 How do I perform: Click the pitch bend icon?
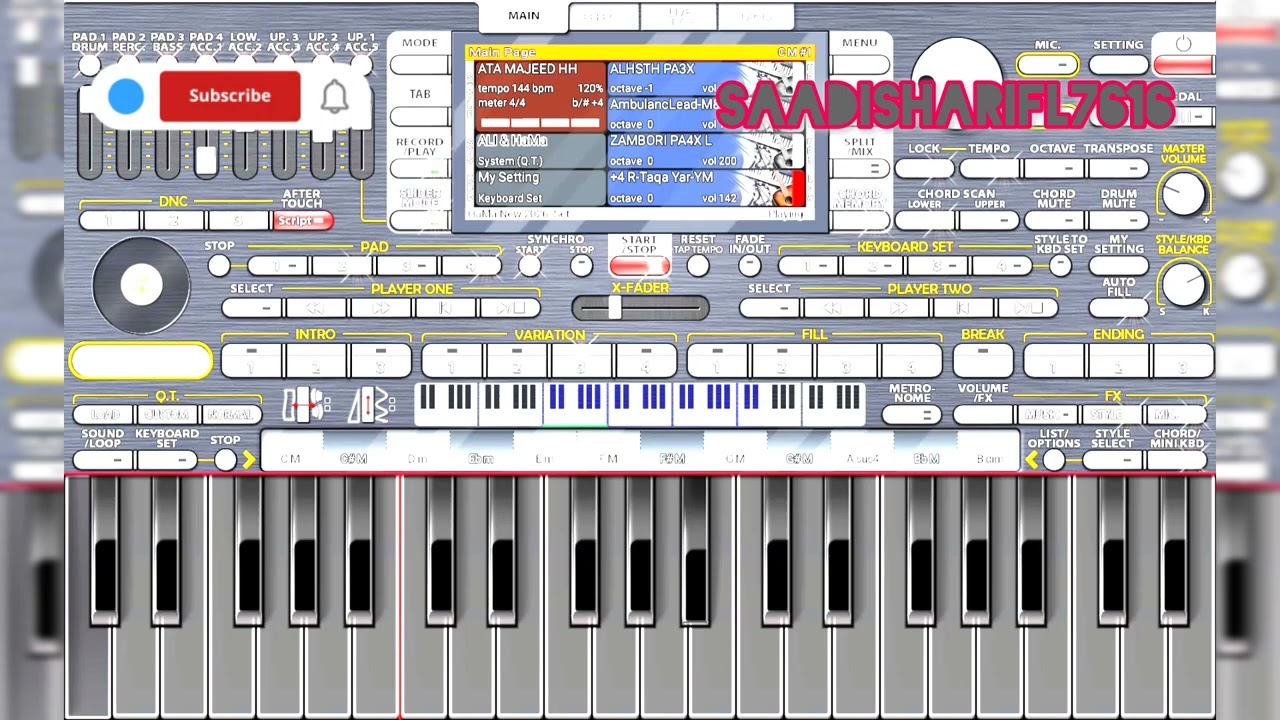[307, 405]
